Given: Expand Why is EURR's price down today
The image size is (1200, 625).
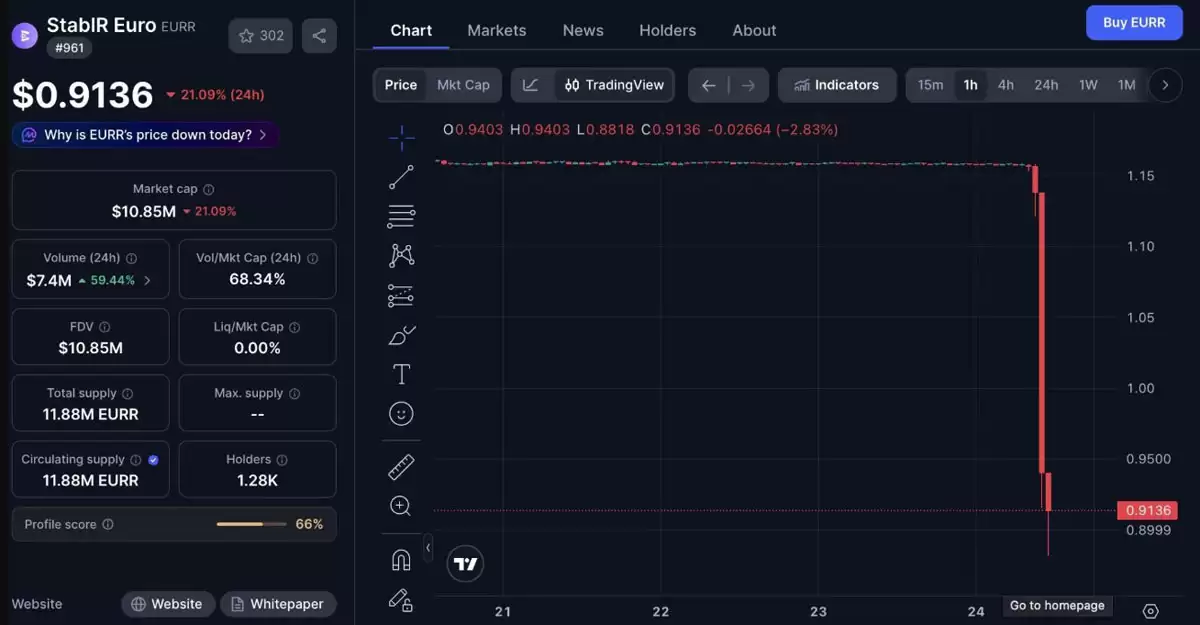Looking at the screenshot, I should pos(145,134).
